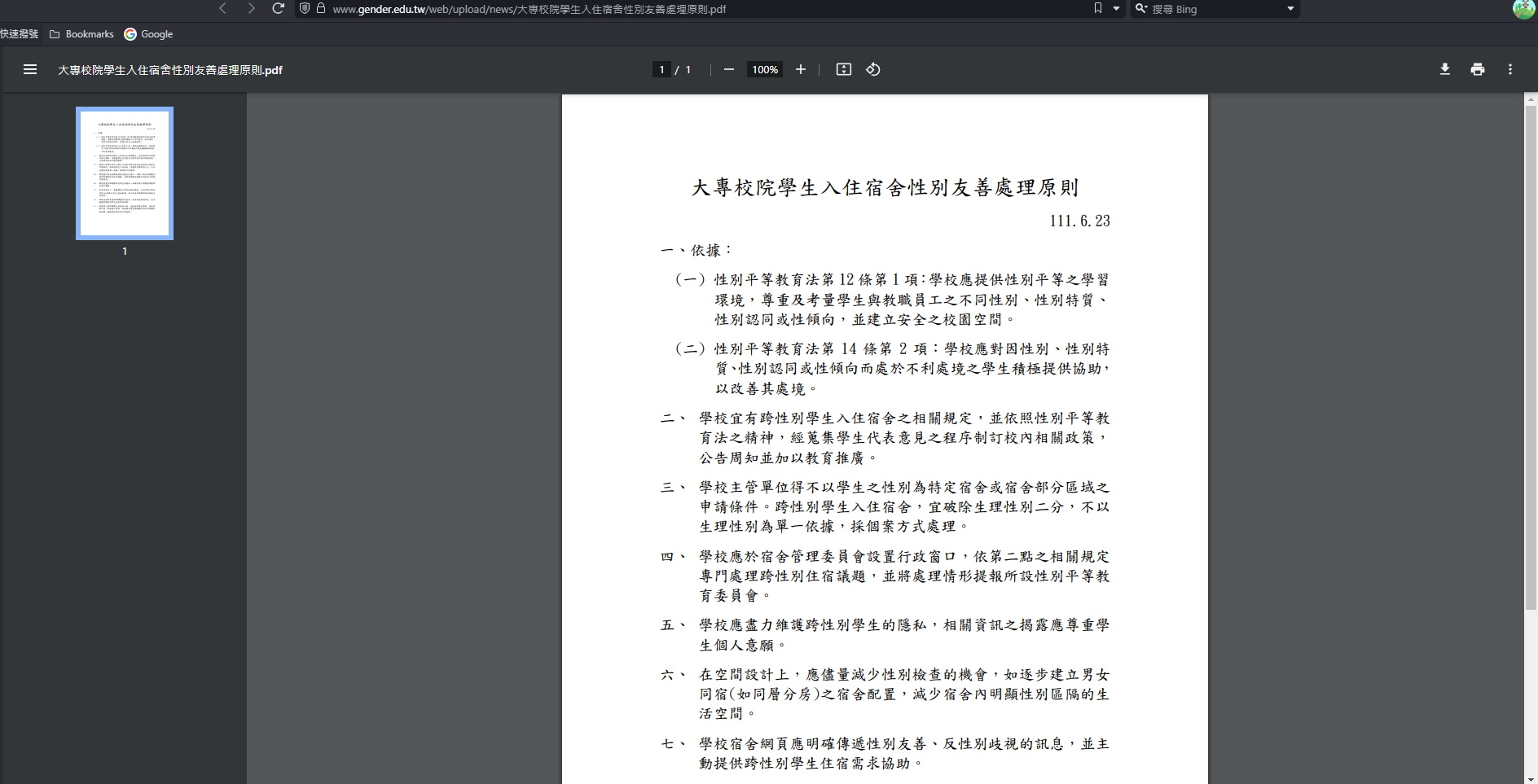This screenshot has width=1538, height=784.
Task: View site security via the lock icon
Action: [321, 8]
